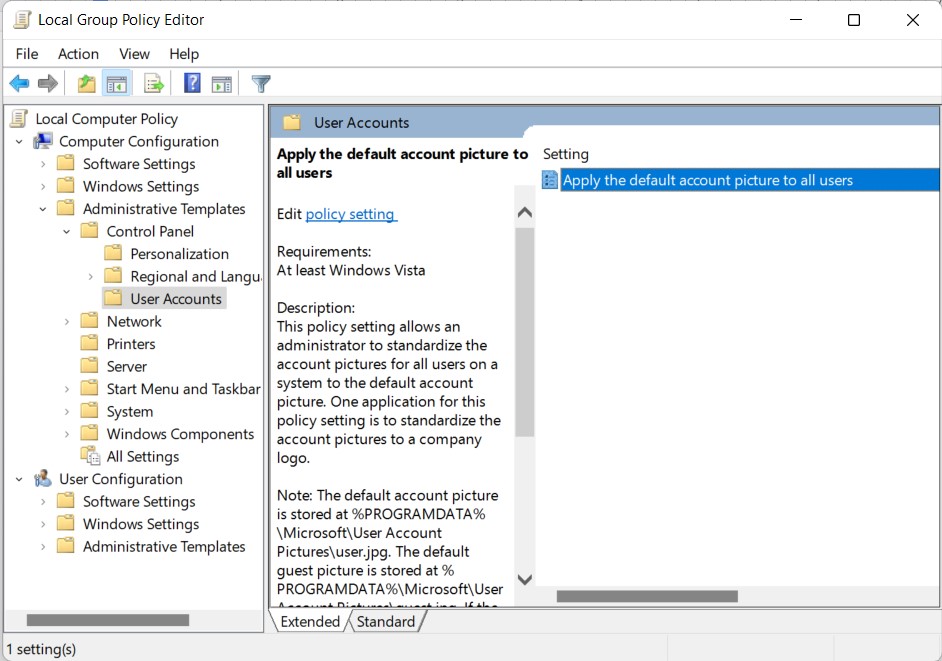Expand the Regional and Language node

coord(90,276)
